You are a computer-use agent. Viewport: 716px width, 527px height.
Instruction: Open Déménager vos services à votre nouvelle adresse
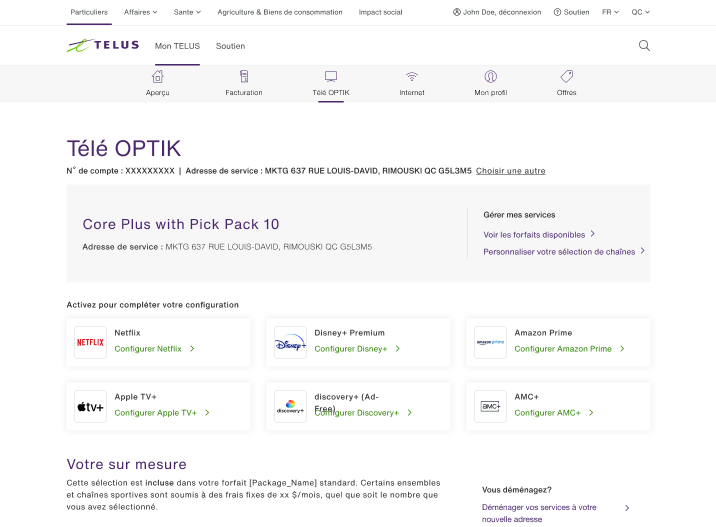click(539, 513)
